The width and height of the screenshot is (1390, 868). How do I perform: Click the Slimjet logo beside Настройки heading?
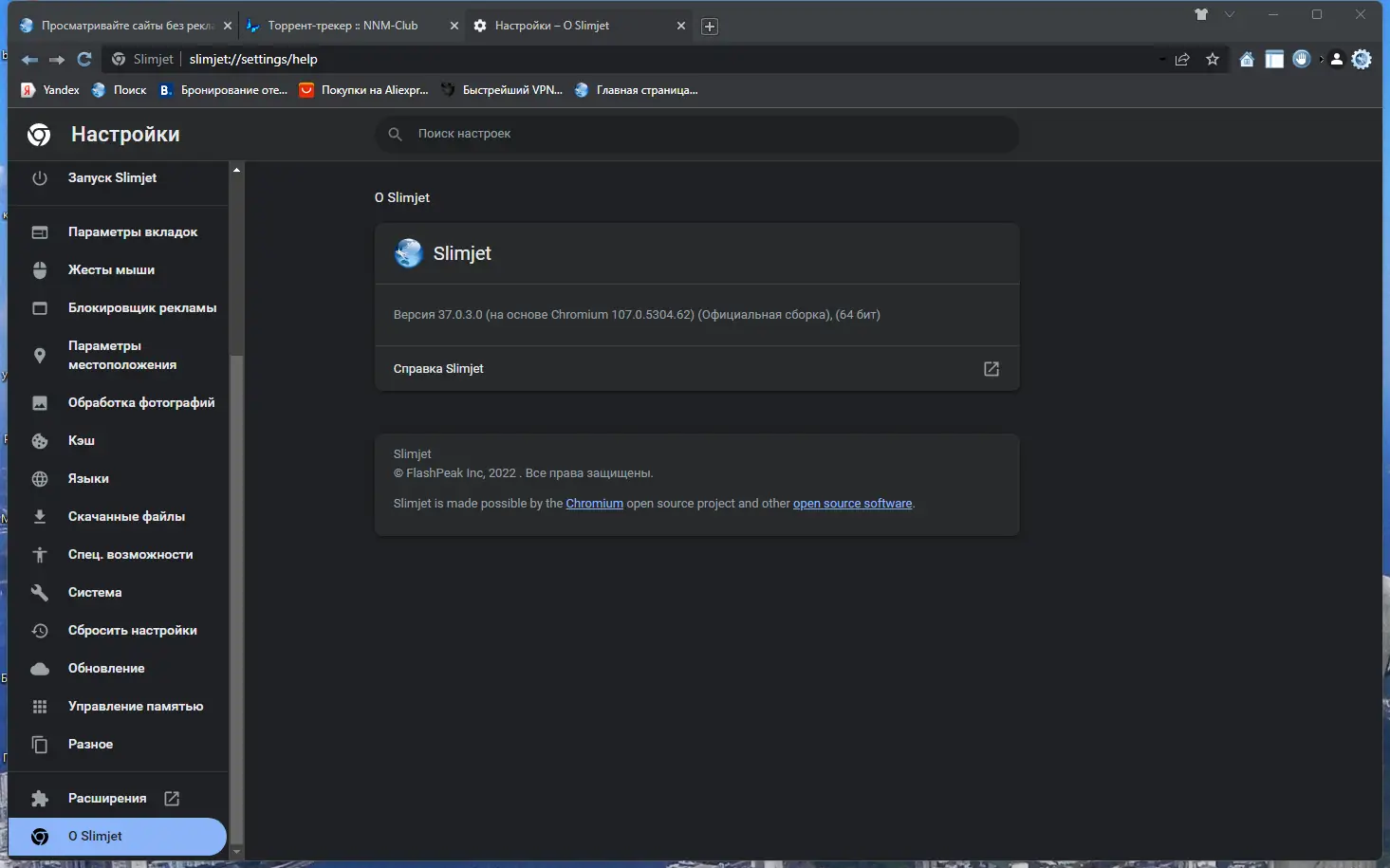coord(39,135)
